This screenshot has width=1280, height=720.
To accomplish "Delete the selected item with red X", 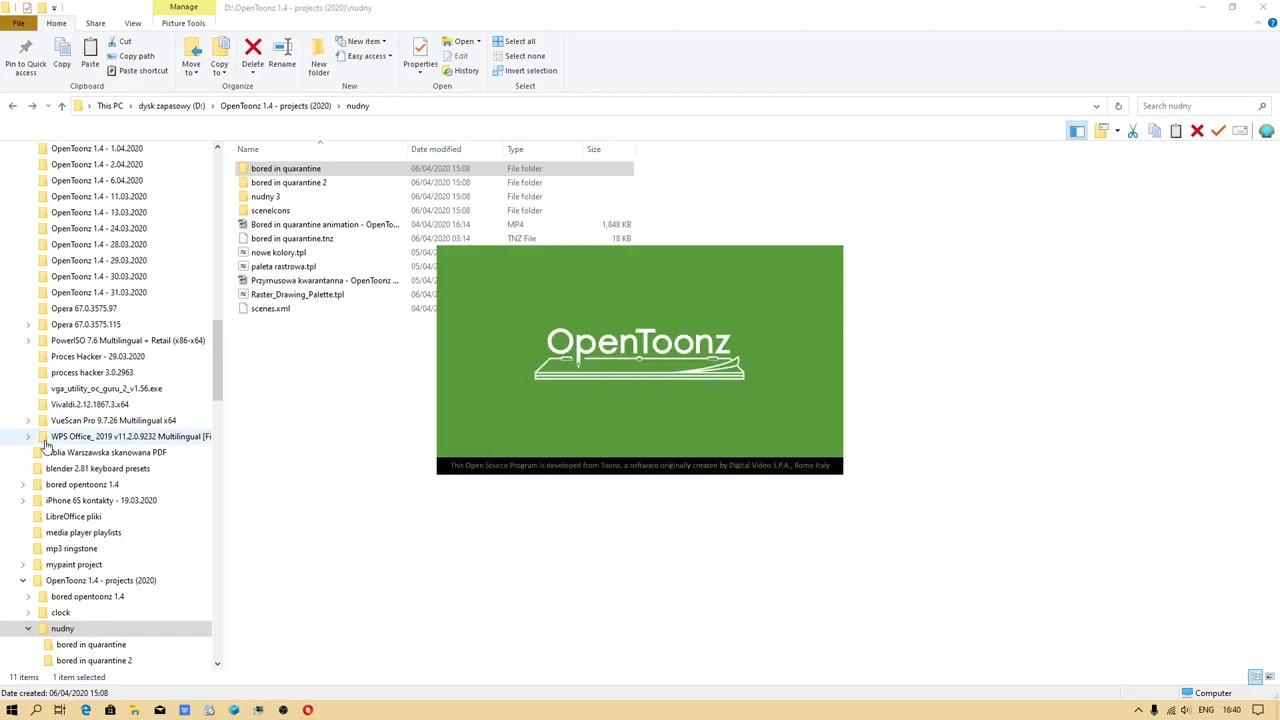I will click(253, 54).
